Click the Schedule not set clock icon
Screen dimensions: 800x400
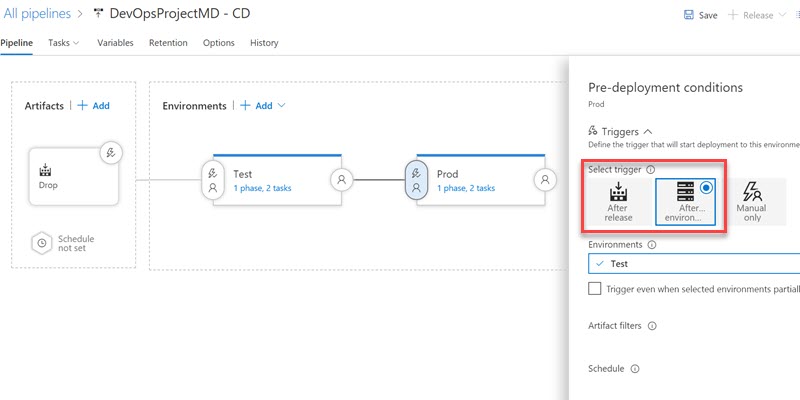click(x=42, y=243)
